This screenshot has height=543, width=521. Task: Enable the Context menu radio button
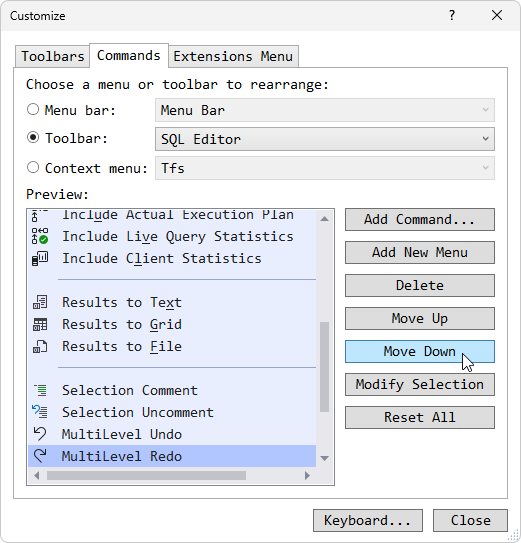33,168
